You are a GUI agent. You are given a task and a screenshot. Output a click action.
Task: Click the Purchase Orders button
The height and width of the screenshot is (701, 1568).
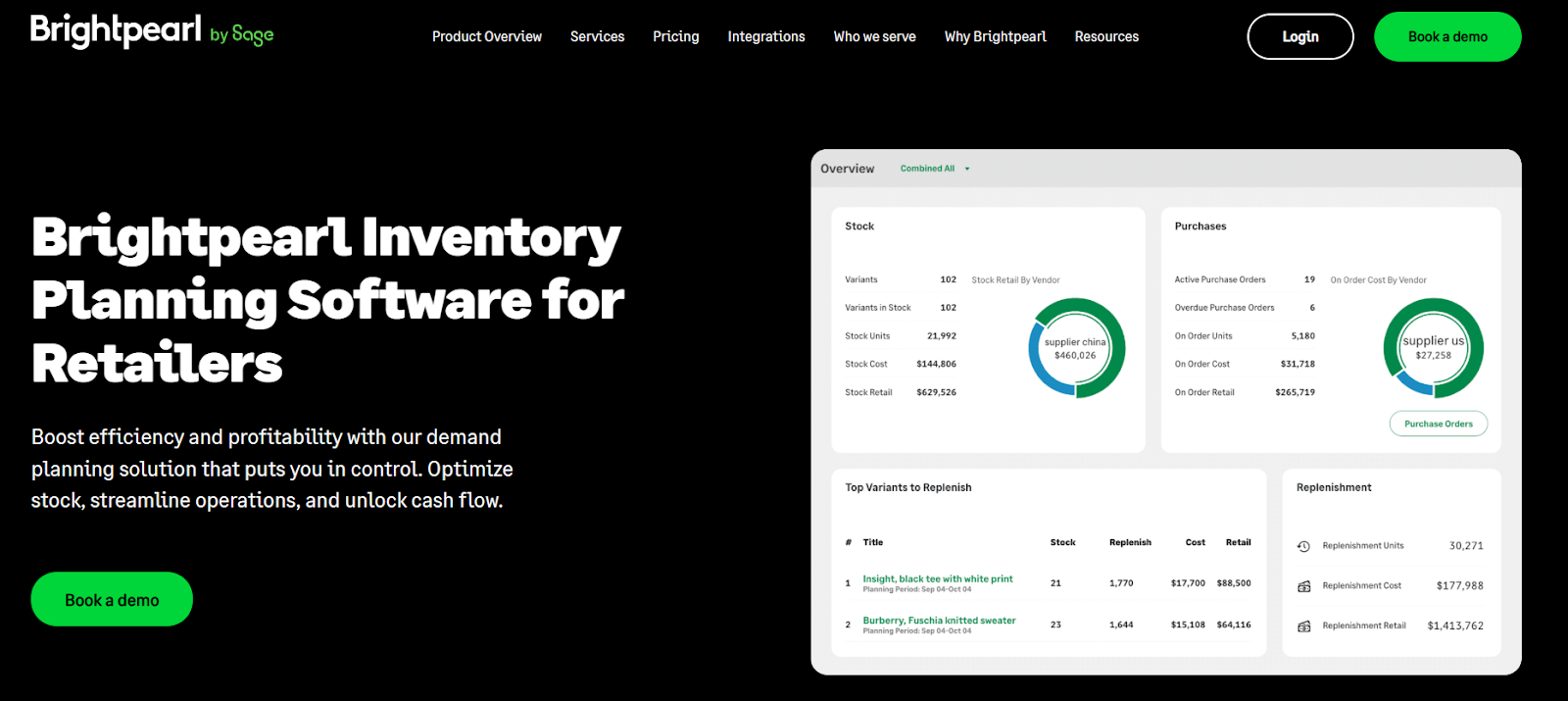coord(1439,424)
